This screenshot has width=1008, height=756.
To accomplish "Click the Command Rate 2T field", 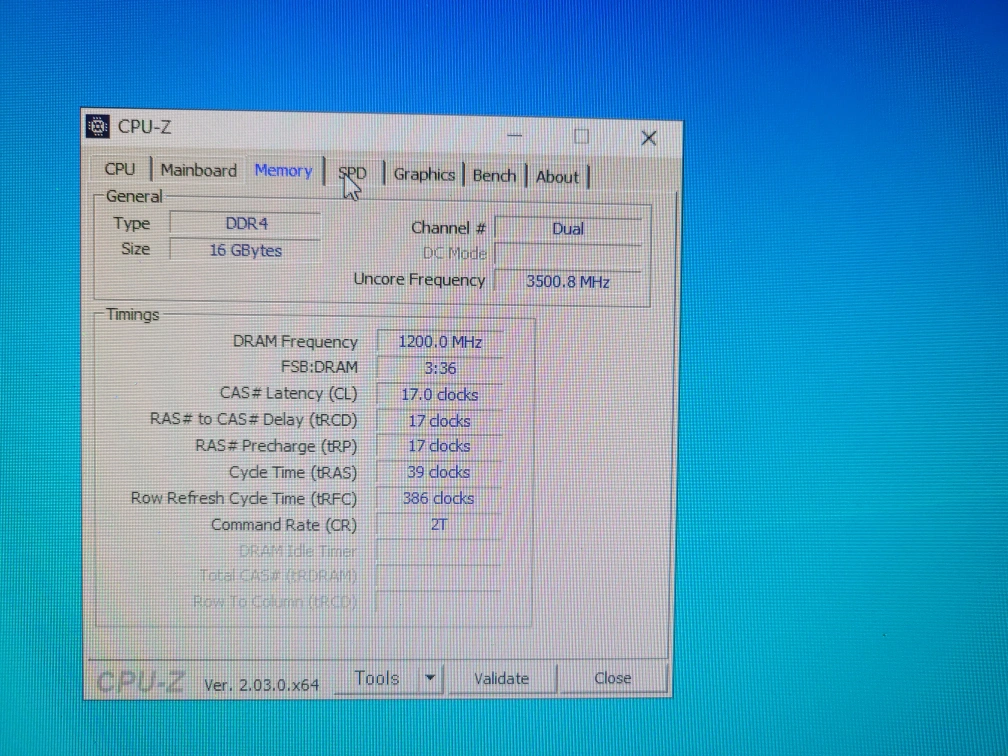I will point(439,524).
